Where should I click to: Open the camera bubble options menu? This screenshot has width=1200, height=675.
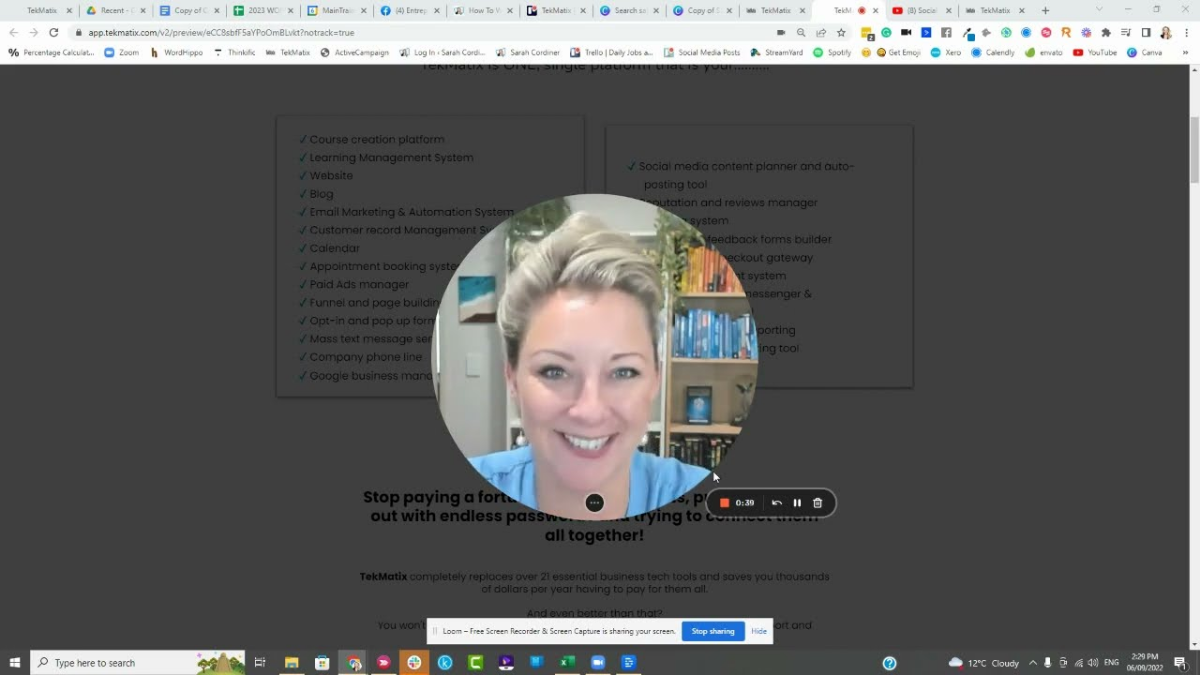[x=594, y=503]
